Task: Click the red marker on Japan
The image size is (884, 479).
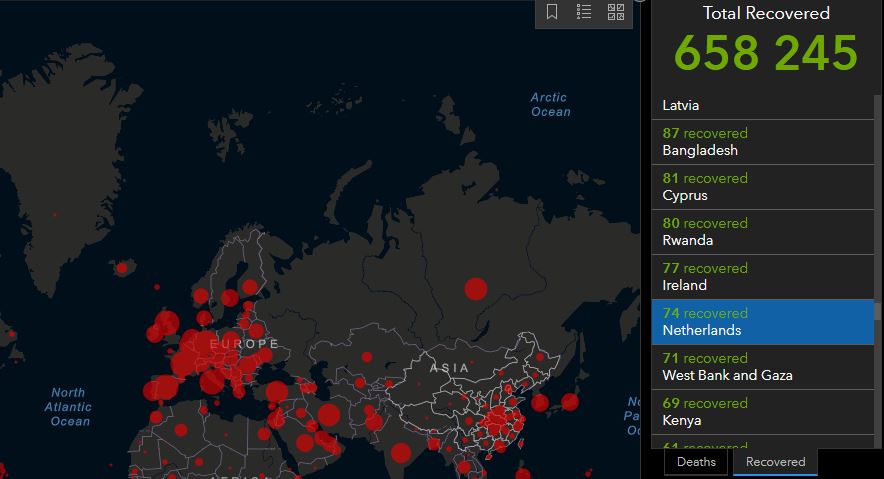Action: [x=570, y=402]
